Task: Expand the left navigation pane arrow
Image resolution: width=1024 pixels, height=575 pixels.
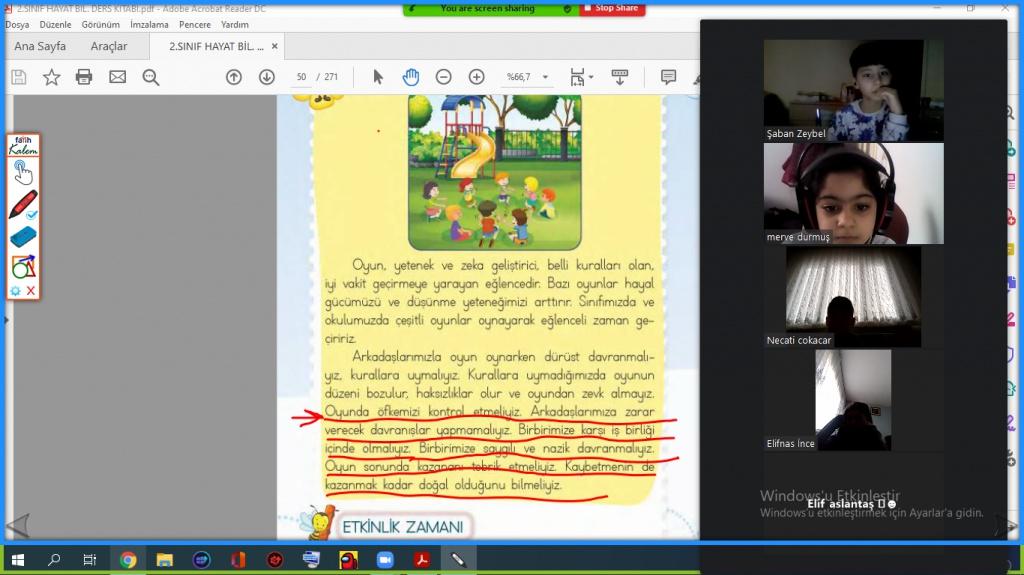Action: pyautogui.click(x=7, y=320)
